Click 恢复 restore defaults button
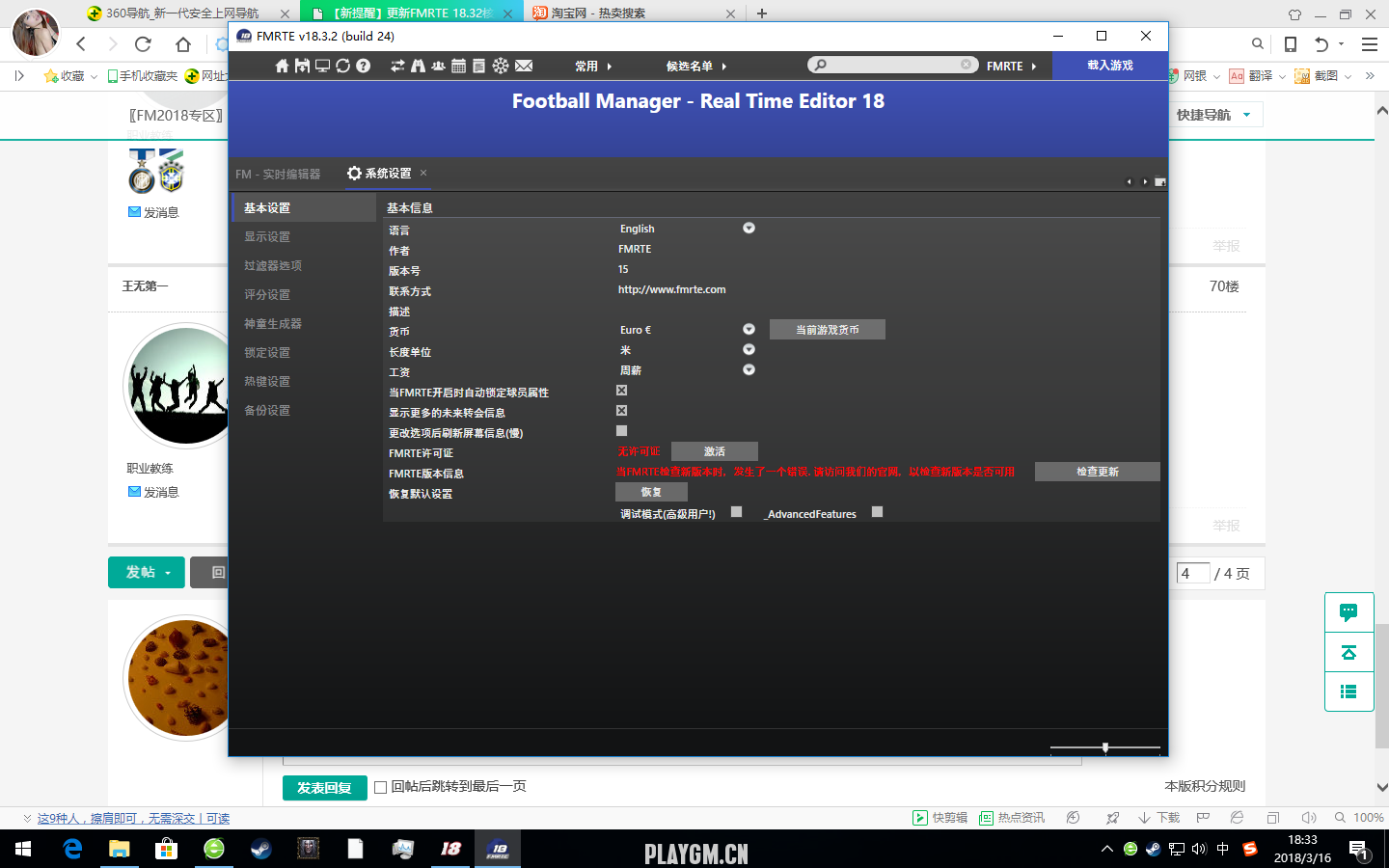 click(651, 492)
